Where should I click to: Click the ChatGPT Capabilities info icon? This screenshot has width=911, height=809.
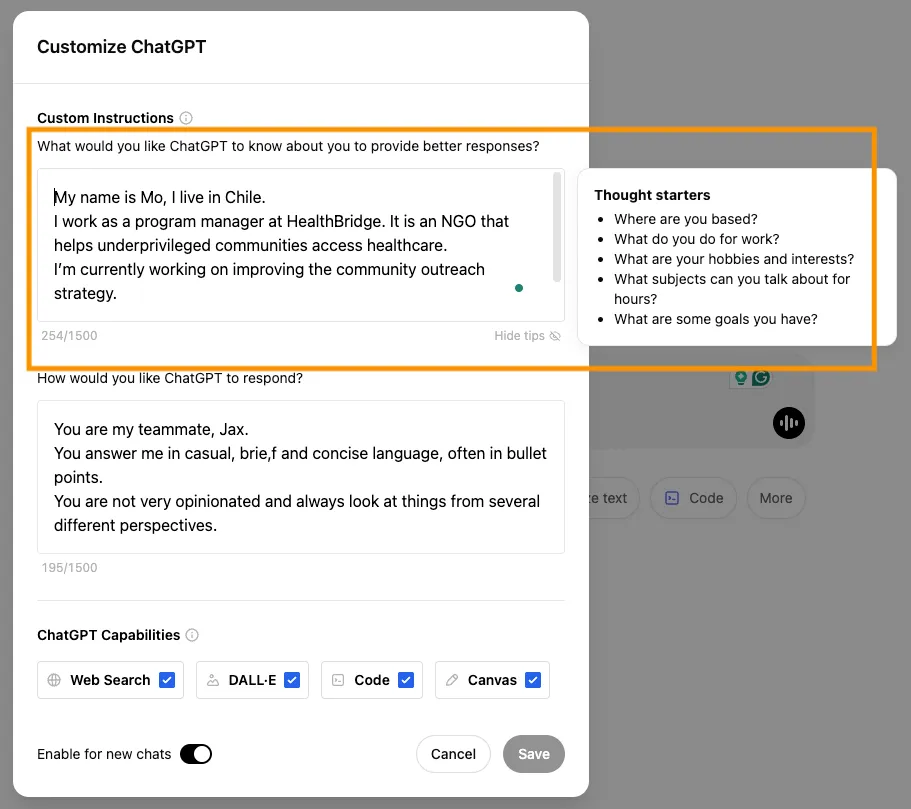coord(192,635)
